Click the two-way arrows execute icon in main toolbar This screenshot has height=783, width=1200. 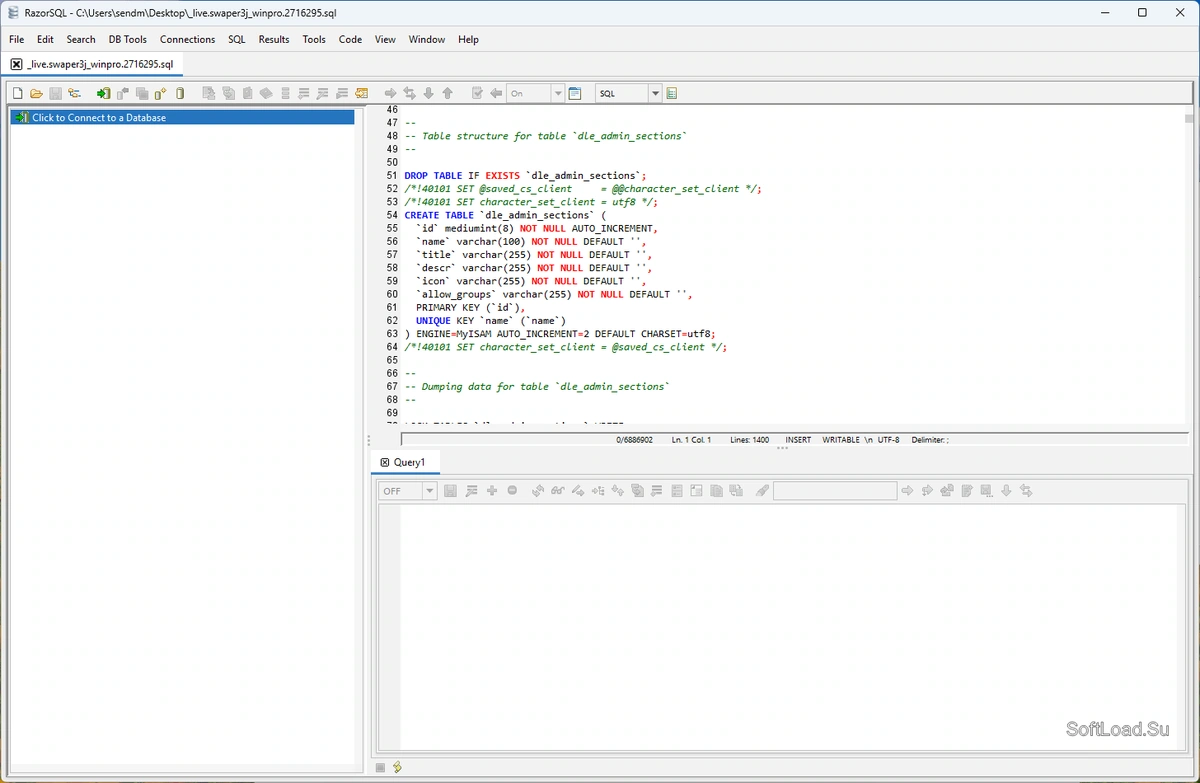(409, 93)
